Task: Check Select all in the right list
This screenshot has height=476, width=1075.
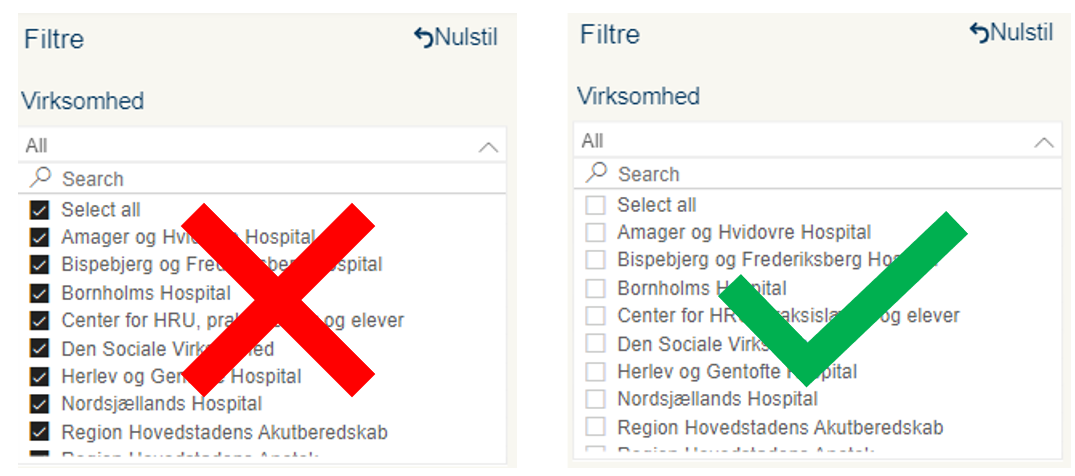Action: coord(595,205)
